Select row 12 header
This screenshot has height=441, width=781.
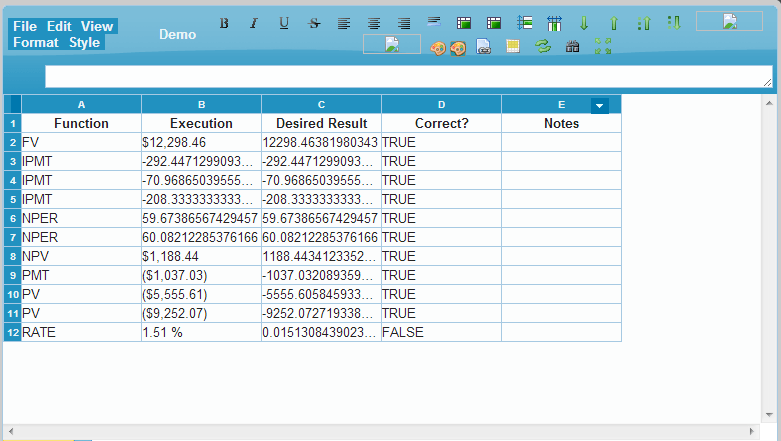tap(12, 332)
